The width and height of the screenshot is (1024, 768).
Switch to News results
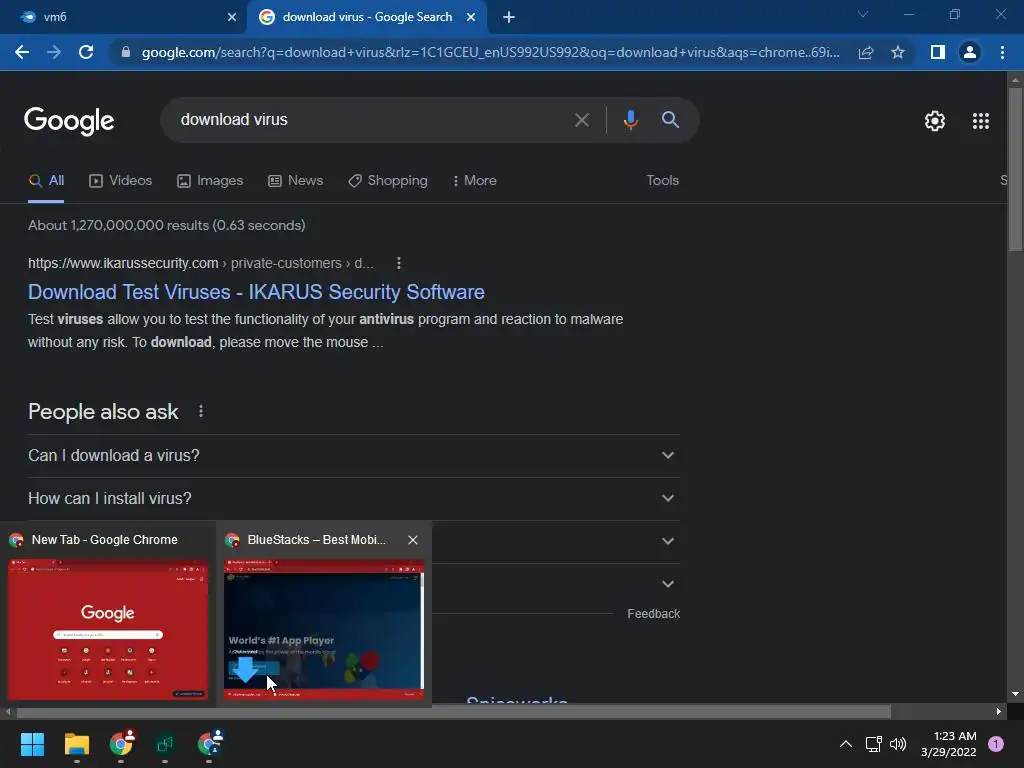[x=295, y=181]
